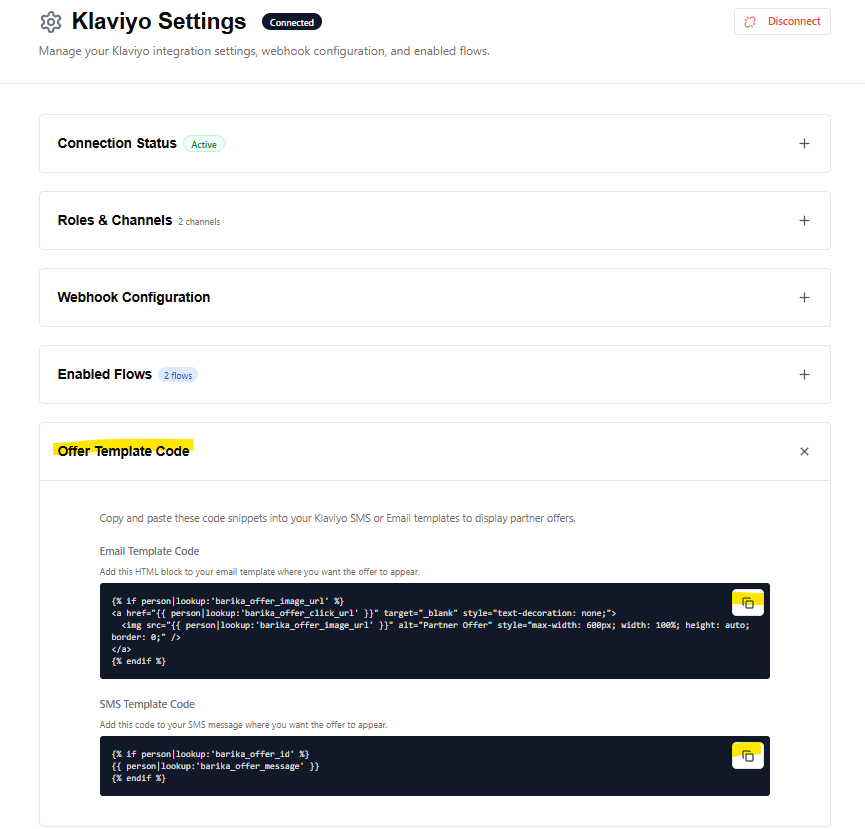The width and height of the screenshot is (865, 829).
Task: Expand the Webhook Configuration section
Action: click(x=804, y=298)
